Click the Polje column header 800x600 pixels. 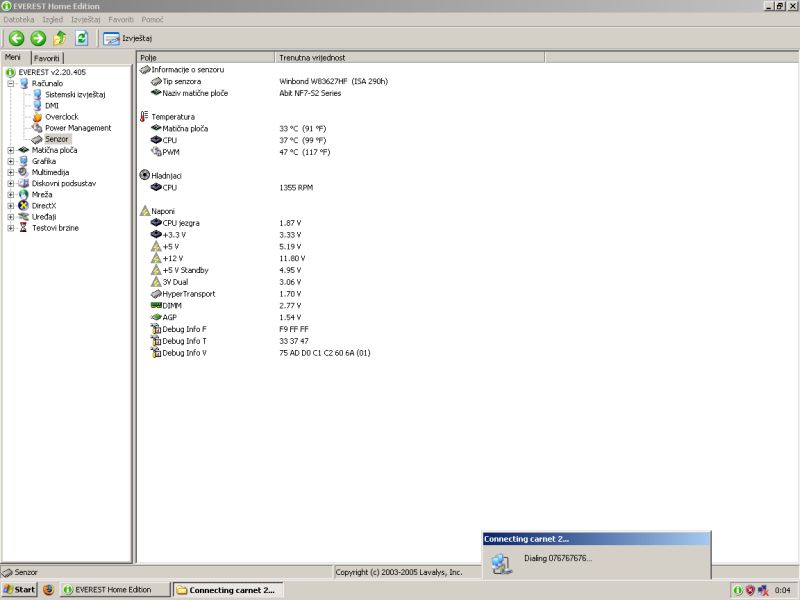pyautogui.click(x=205, y=58)
